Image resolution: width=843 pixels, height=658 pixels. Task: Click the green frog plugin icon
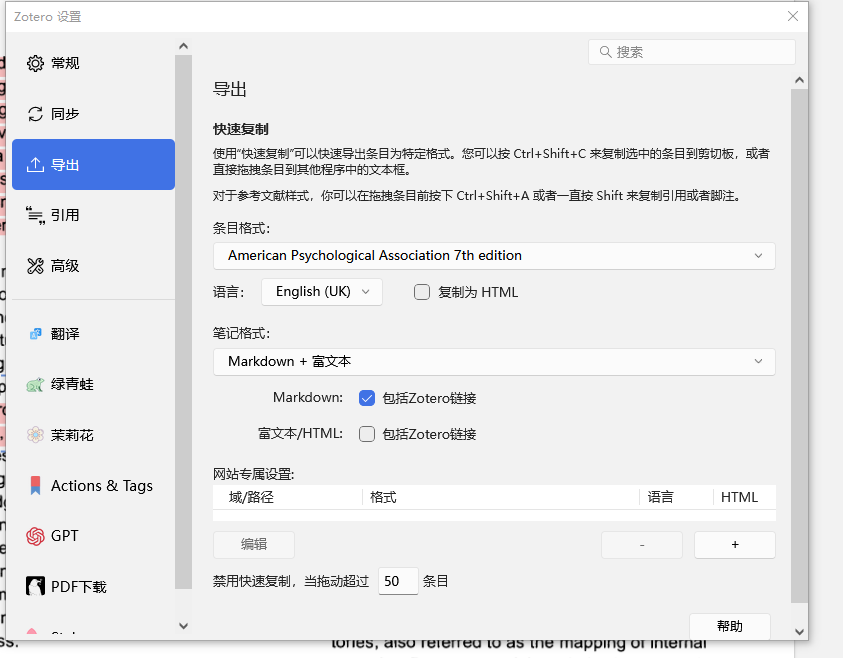tap(35, 384)
